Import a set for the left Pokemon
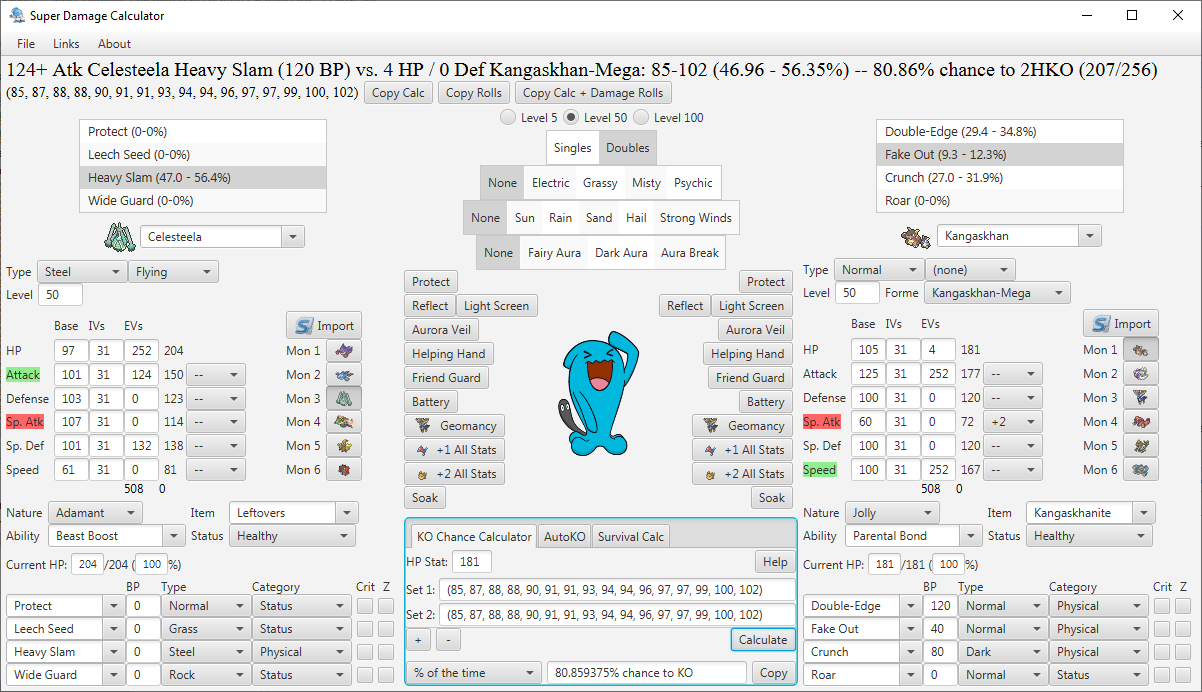The width and height of the screenshot is (1202, 692). click(324, 325)
